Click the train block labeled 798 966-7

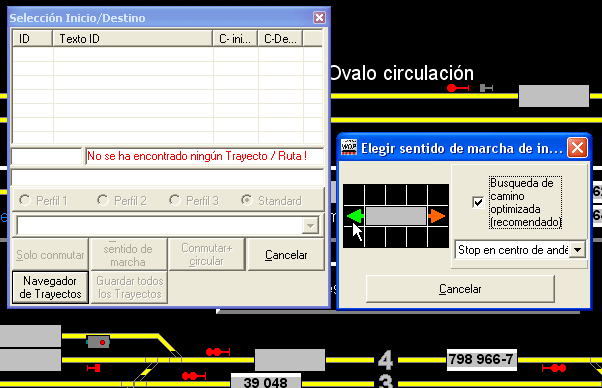coord(481,360)
